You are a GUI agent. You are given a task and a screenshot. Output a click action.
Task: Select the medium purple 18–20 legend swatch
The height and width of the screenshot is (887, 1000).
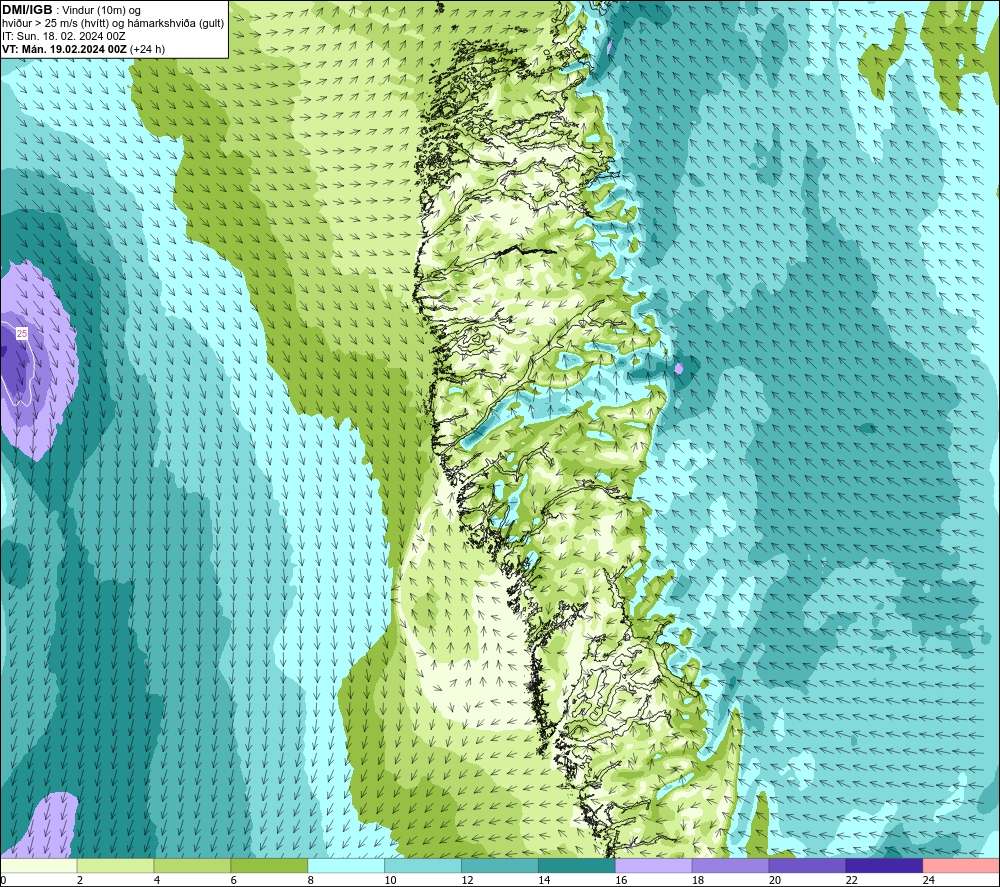point(730,865)
